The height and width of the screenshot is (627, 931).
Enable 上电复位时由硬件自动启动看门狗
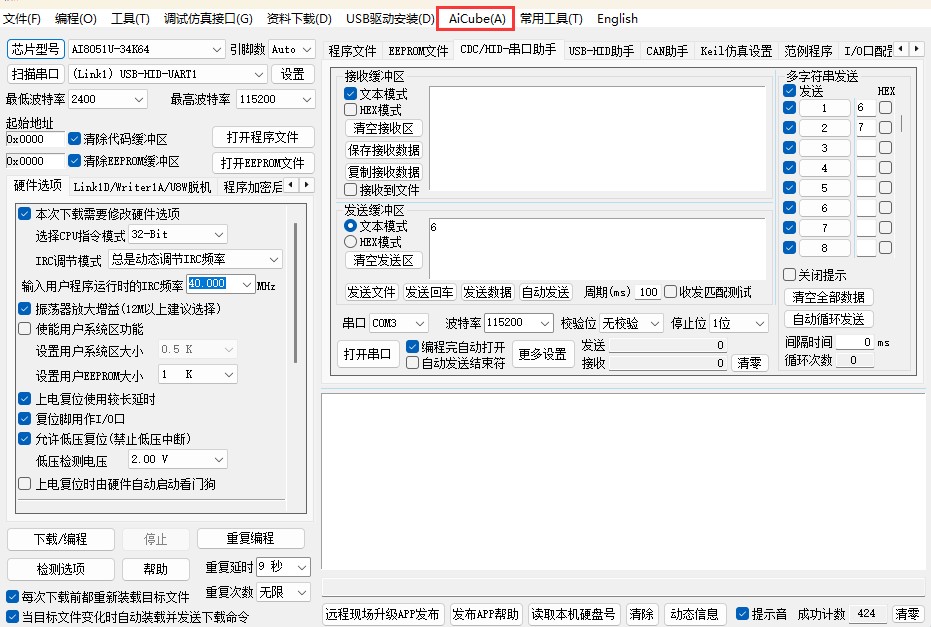pyautogui.click(x=24, y=484)
